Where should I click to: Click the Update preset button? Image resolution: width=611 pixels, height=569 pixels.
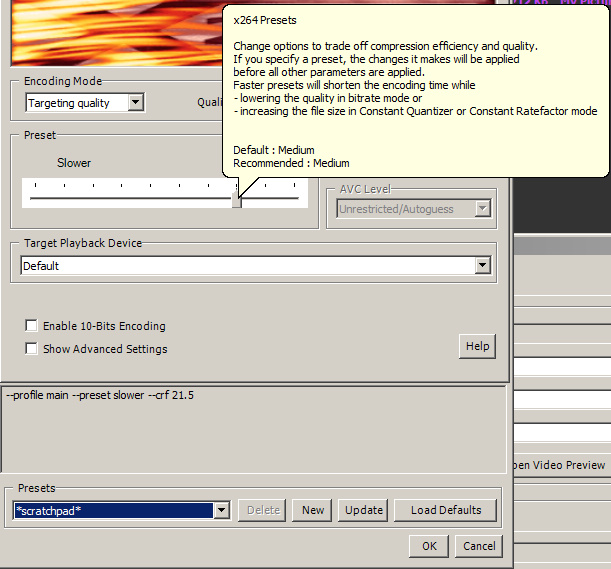[363, 510]
